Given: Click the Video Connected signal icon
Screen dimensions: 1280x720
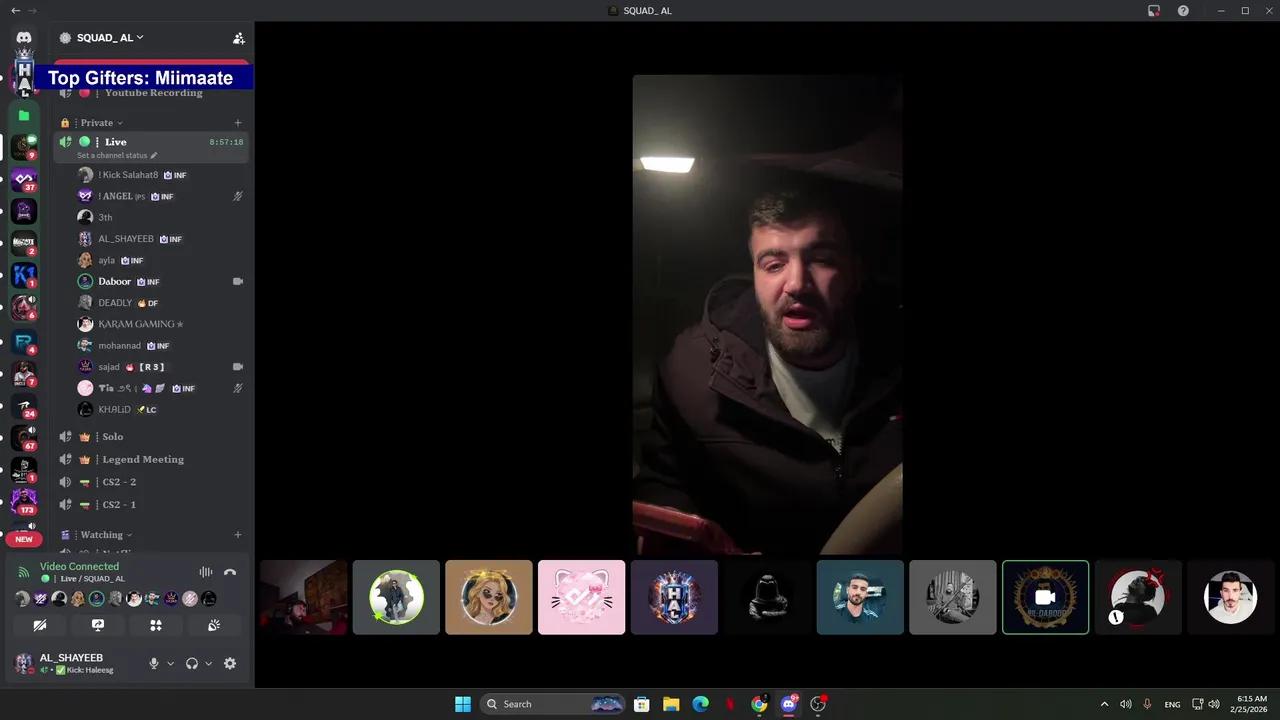Looking at the screenshot, I should pos(24,572).
